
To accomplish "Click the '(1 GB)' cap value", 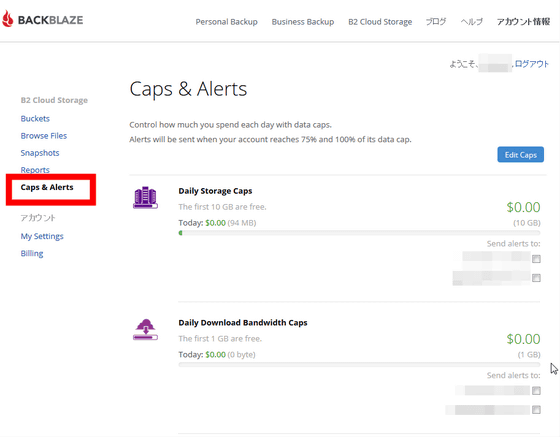I will 529,355.
